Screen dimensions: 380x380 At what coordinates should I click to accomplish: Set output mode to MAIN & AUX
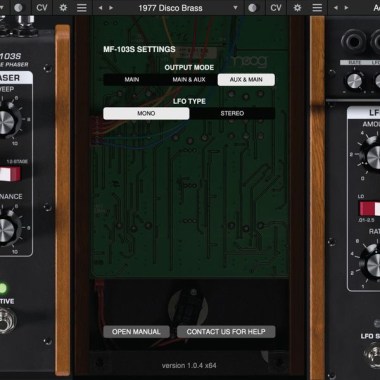pos(189,80)
